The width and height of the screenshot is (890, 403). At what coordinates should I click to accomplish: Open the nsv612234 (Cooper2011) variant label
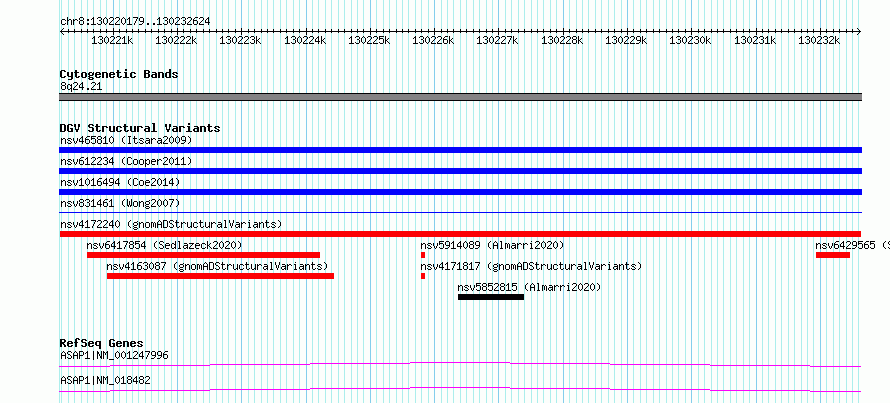[126, 161]
